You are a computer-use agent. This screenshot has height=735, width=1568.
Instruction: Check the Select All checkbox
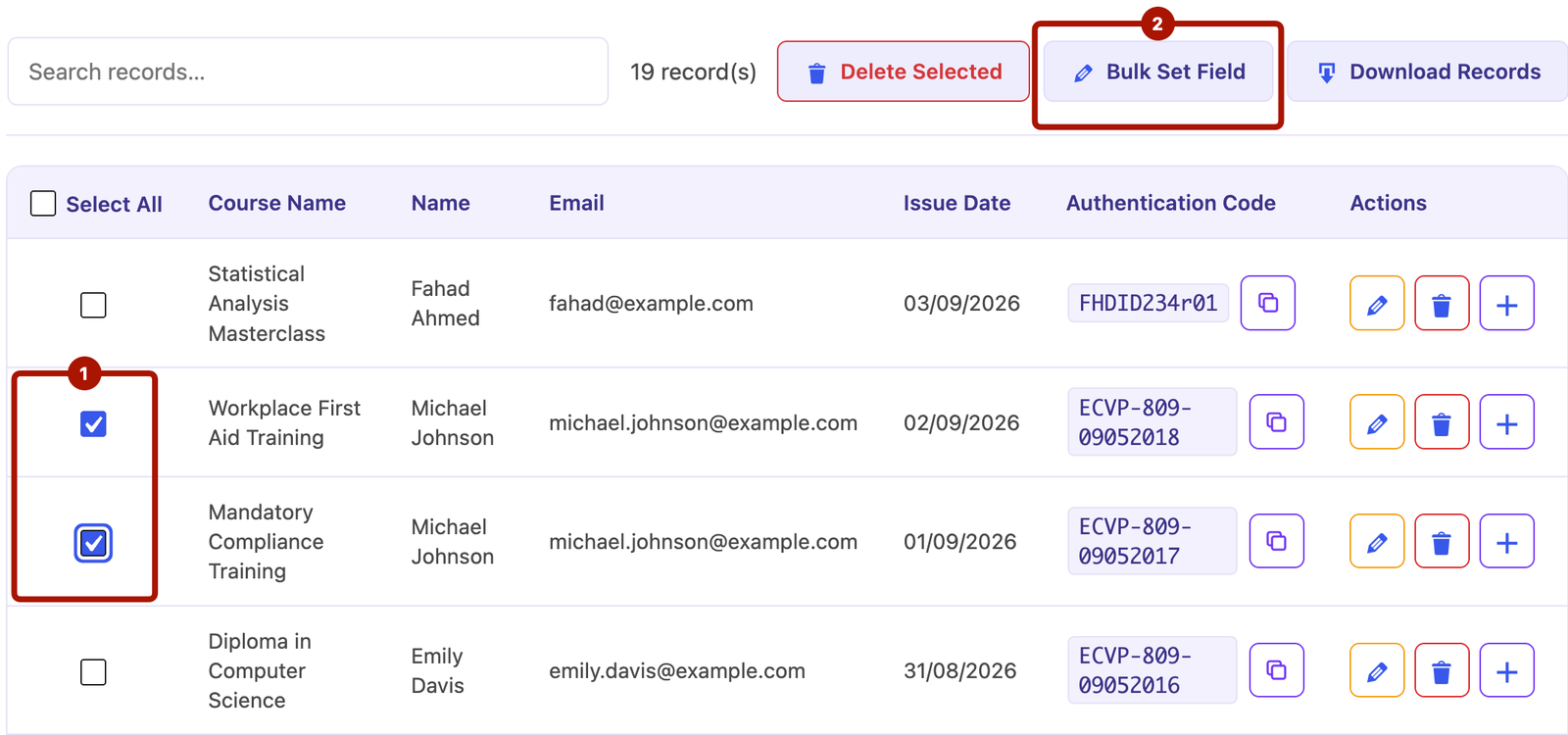point(43,203)
